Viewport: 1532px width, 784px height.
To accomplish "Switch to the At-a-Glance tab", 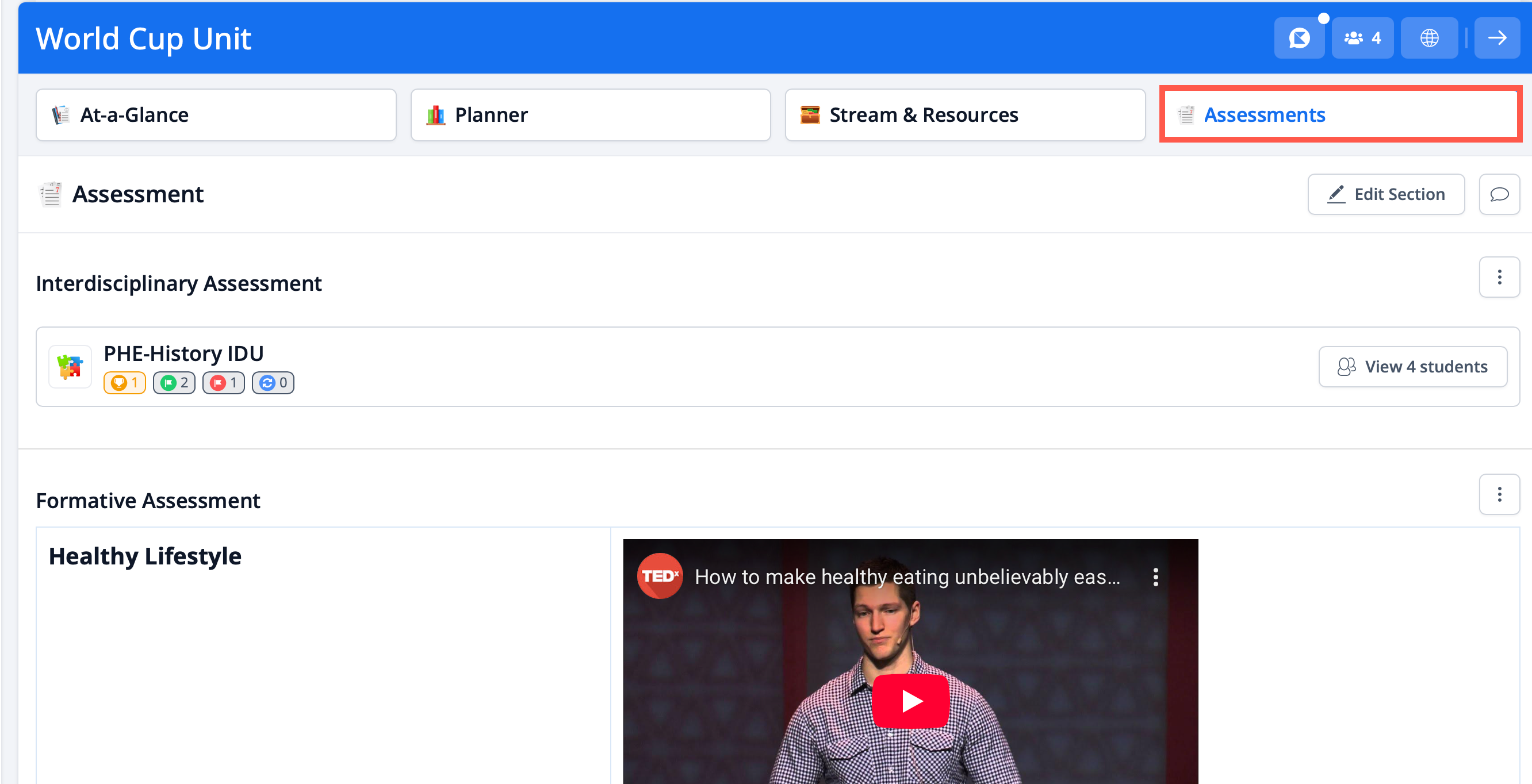I will [216, 115].
